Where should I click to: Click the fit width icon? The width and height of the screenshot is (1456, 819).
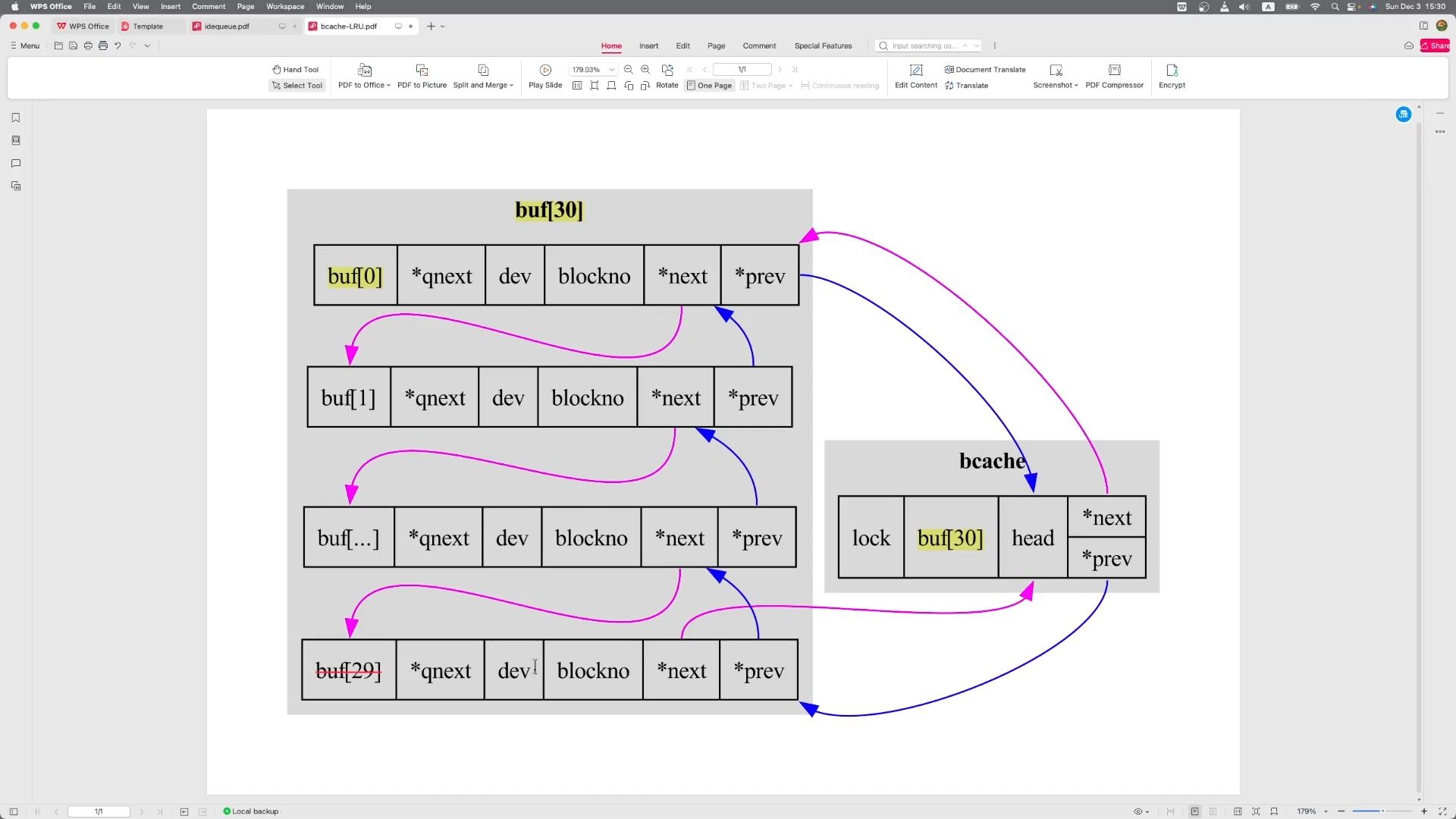click(x=611, y=86)
